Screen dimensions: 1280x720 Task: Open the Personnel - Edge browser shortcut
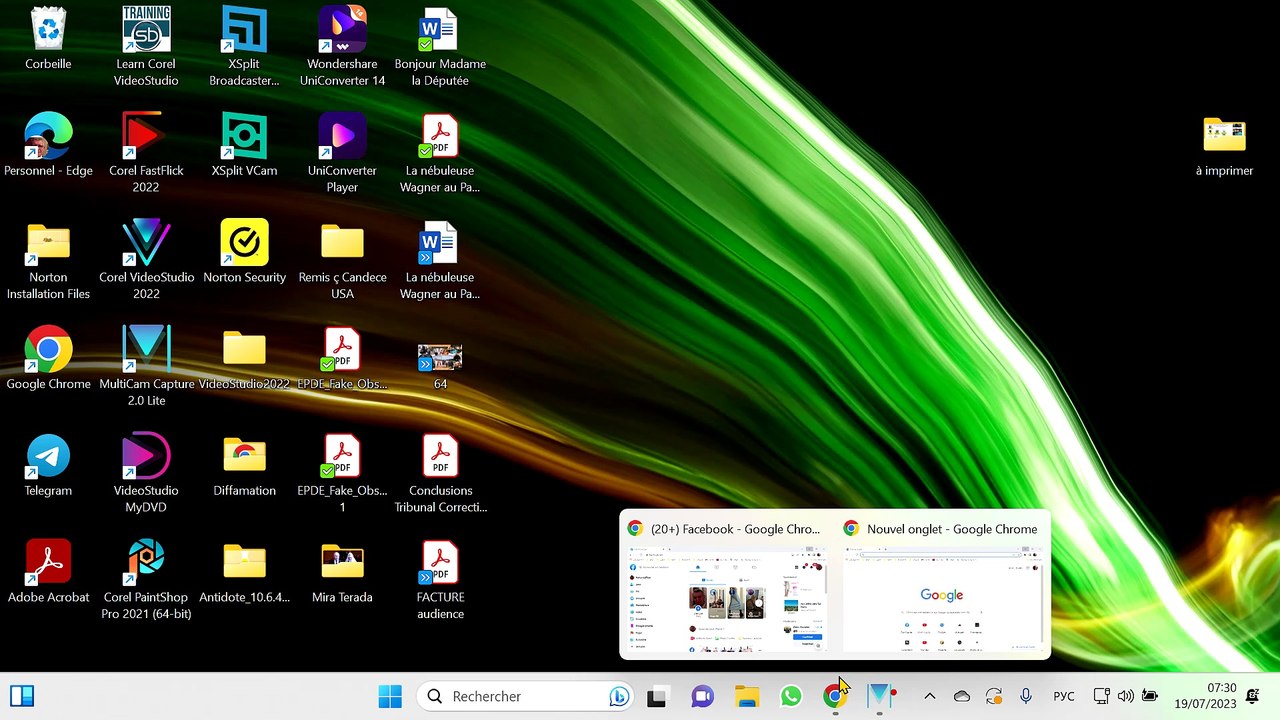tap(48, 146)
